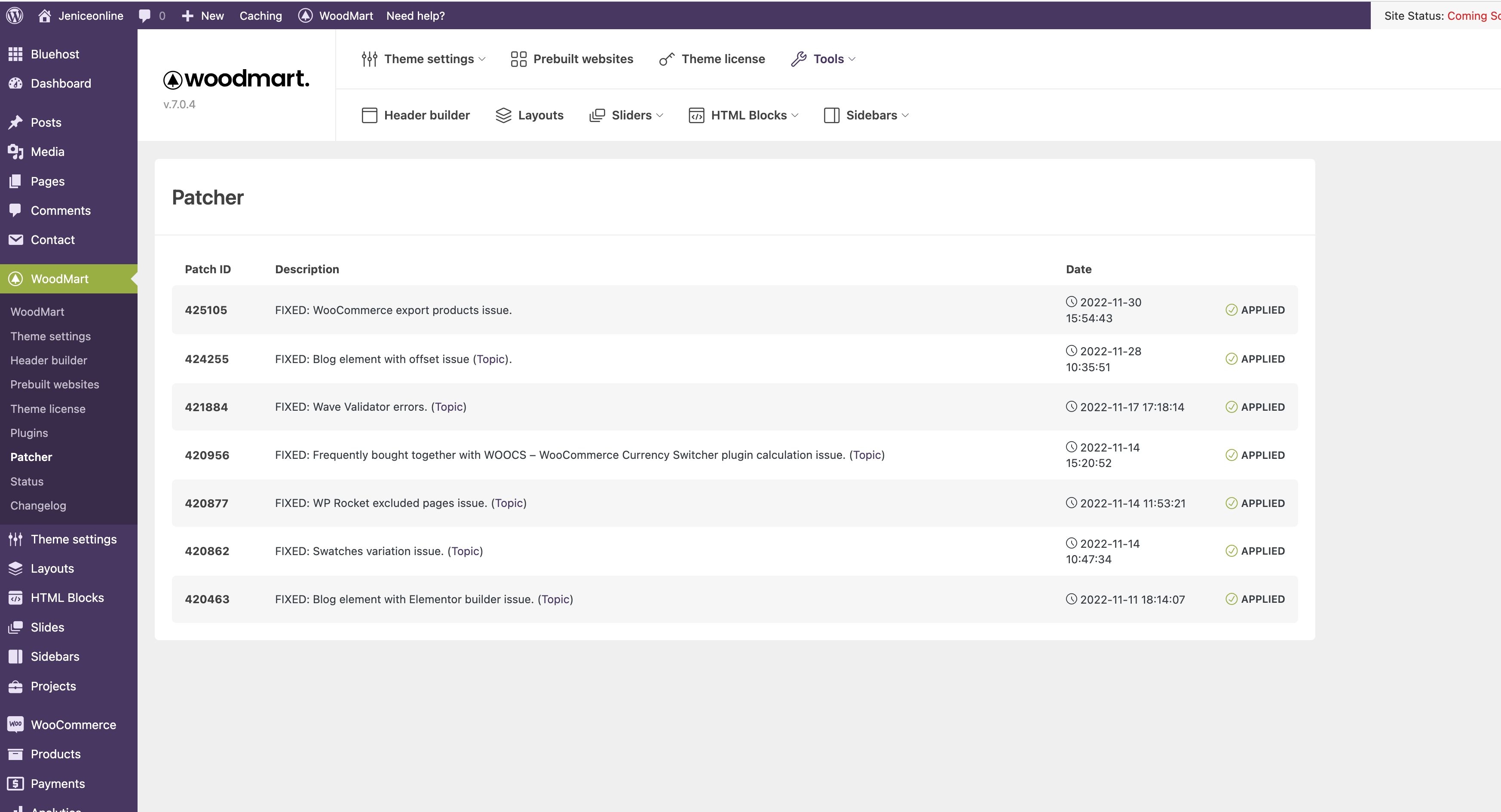Open Changelog in WoodMart submenu
Screen dimensions: 1501x812
(38, 506)
